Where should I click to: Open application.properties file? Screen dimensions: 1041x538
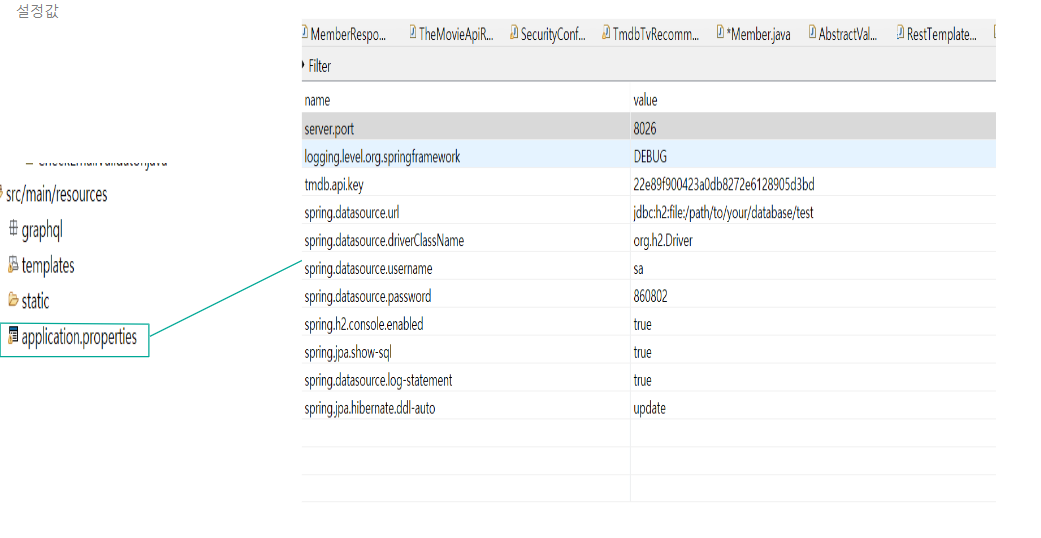(79, 337)
